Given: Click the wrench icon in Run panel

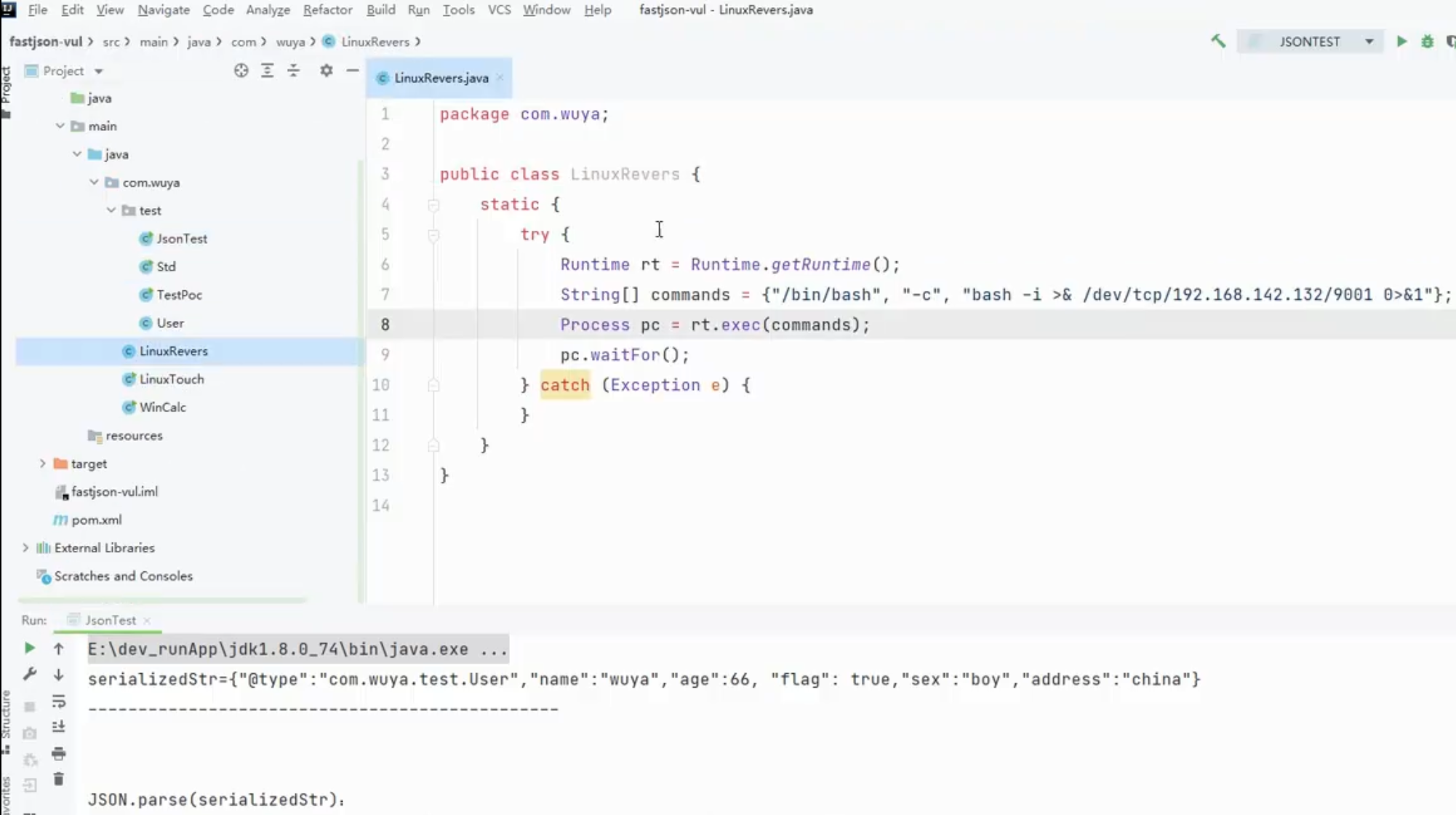Looking at the screenshot, I should [29, 675].
